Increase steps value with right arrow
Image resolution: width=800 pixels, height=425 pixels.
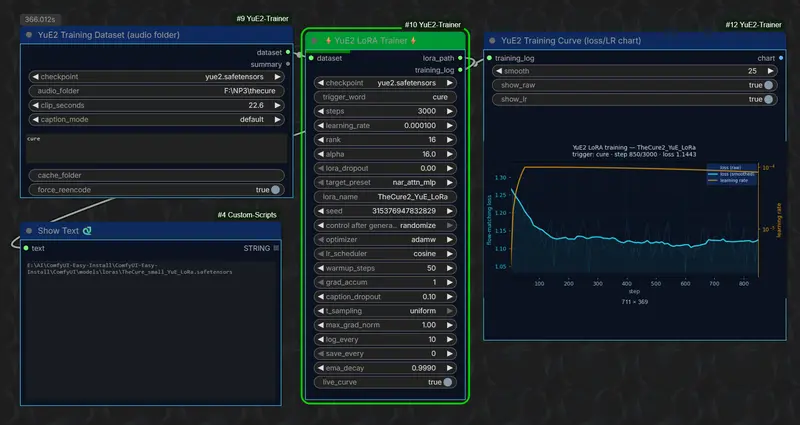click(x=449, y=111)
